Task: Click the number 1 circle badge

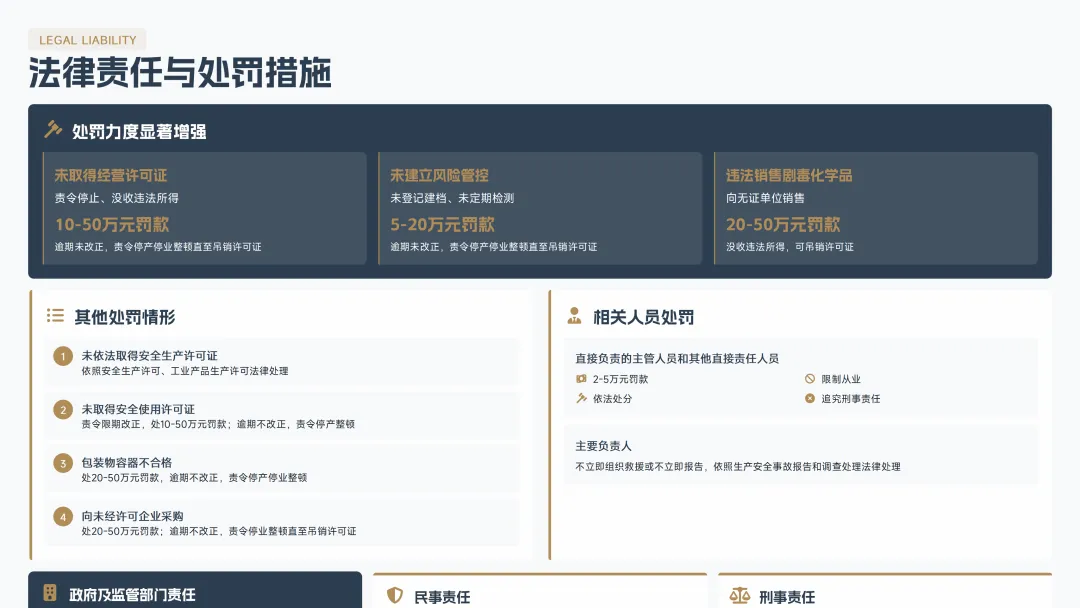Action: pyautogui.click(x=63, y=356)
